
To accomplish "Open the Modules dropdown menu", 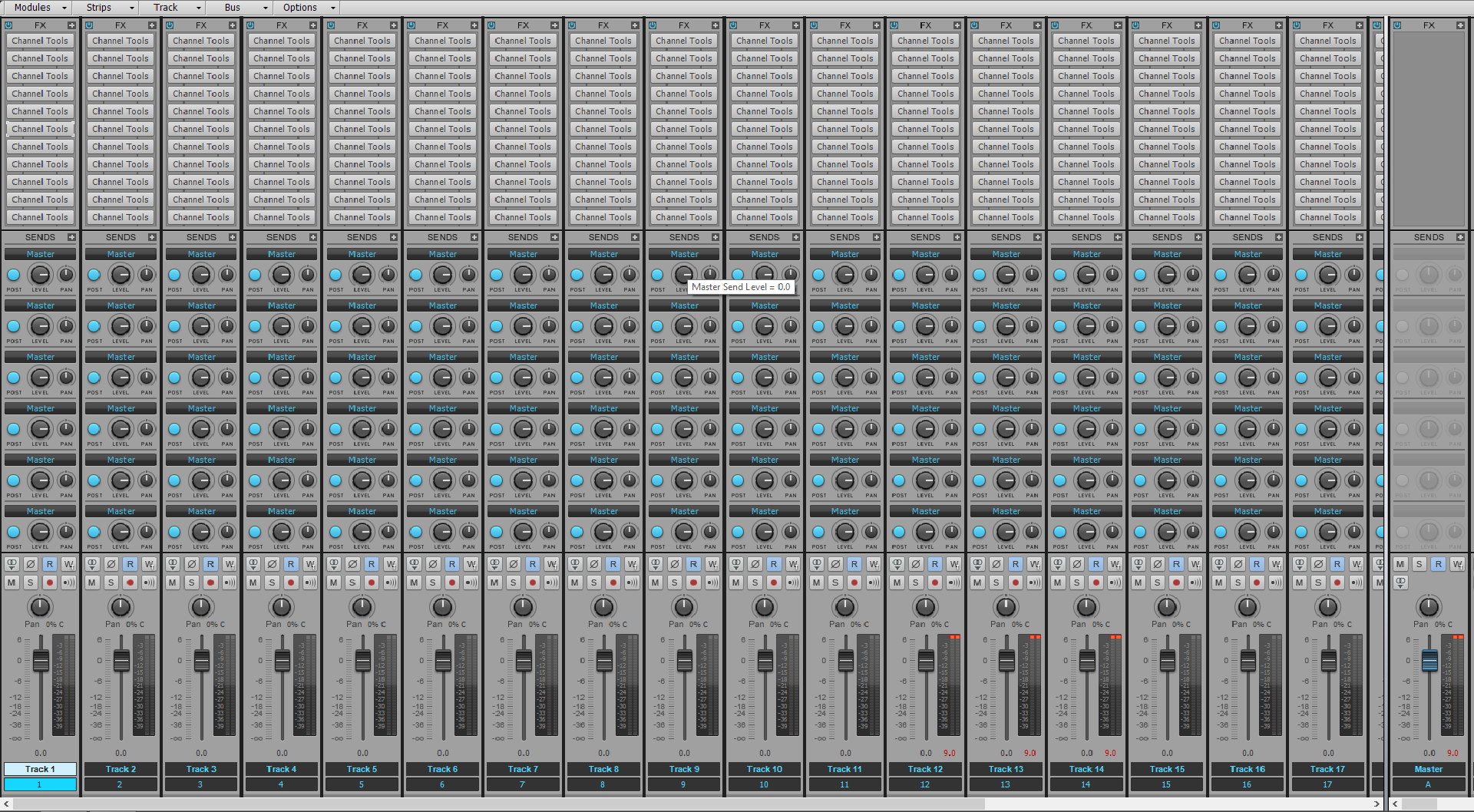I will 40,8.
